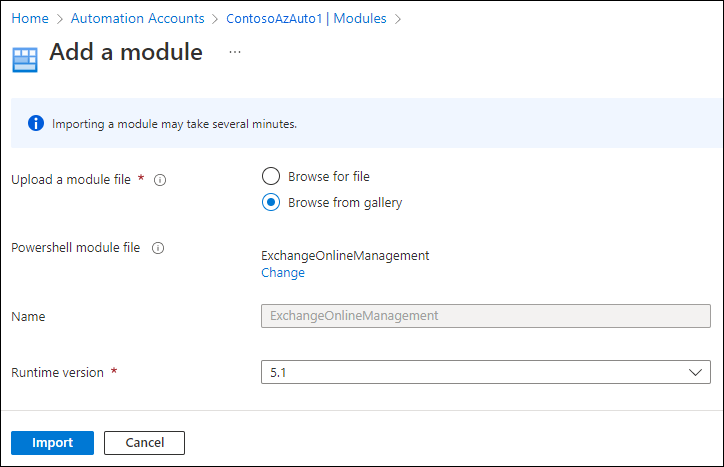The image size is (724, 467).
Task: Click the Add a module blade icon
Action: (24, 59)
